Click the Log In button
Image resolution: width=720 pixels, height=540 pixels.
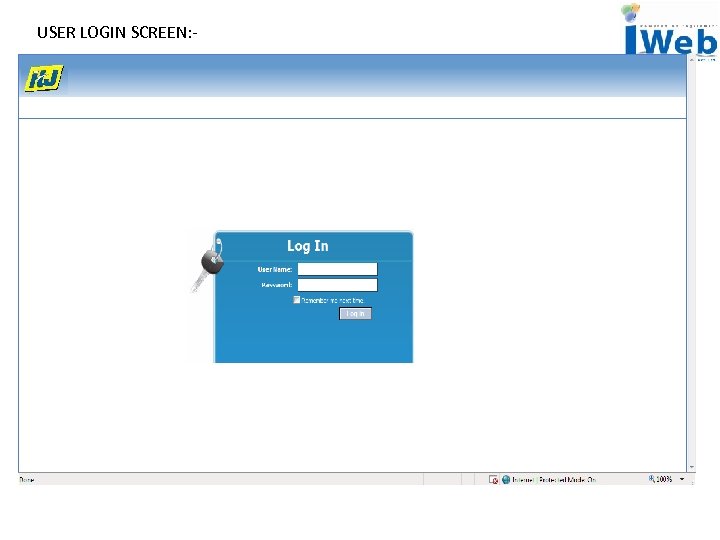355,314
